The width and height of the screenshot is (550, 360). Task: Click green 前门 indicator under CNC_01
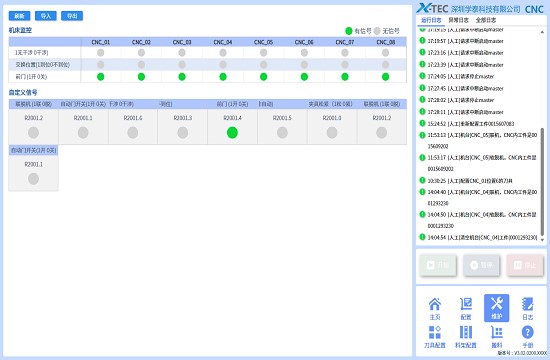pyautogui.click(x=101, y=76)
